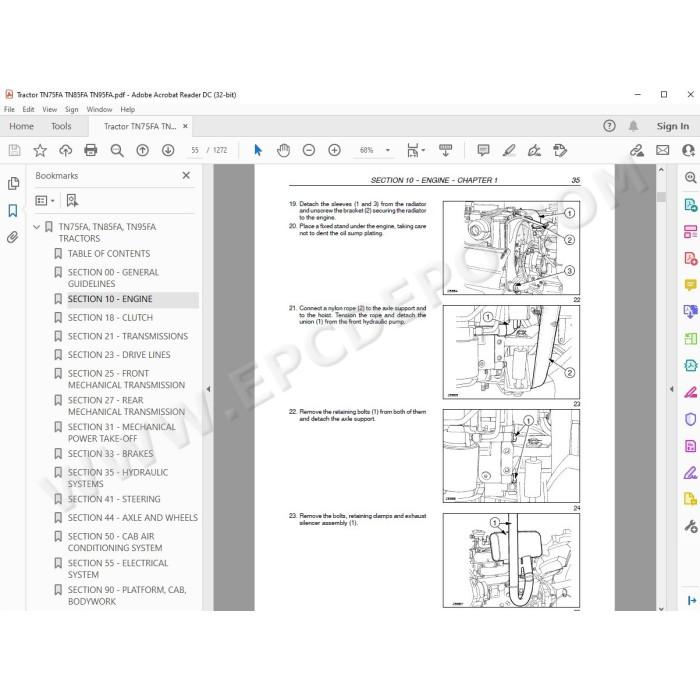
Task: Open the Window menu
Action: tap(99, 109)
